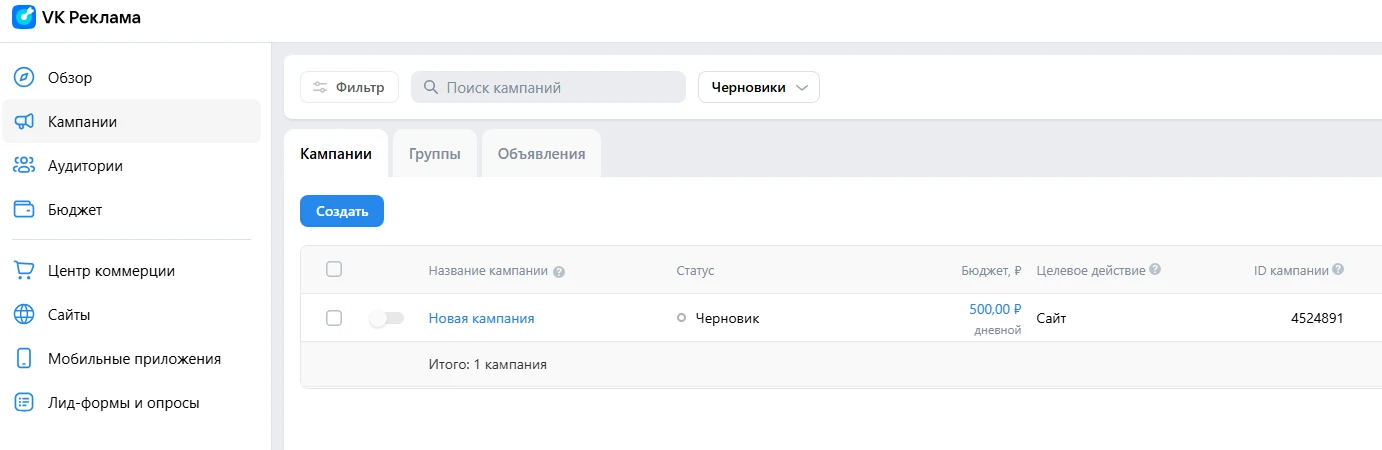Image resolution: width=1382 pixels, height=450 pixels.
Task: Open Центр коммерции via the cart icon
Action: click(24, 270)
